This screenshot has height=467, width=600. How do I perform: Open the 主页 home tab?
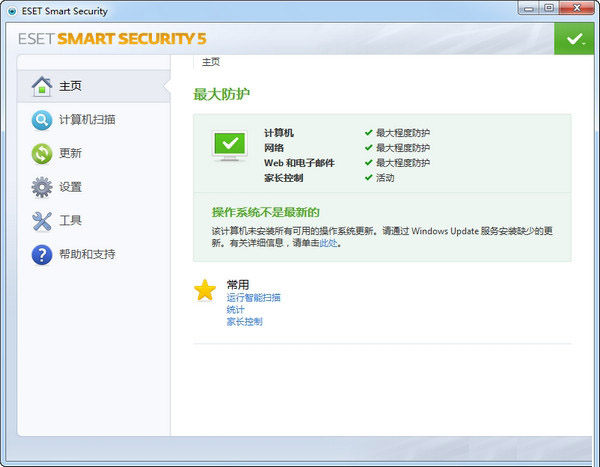click(x=70, y=86)
